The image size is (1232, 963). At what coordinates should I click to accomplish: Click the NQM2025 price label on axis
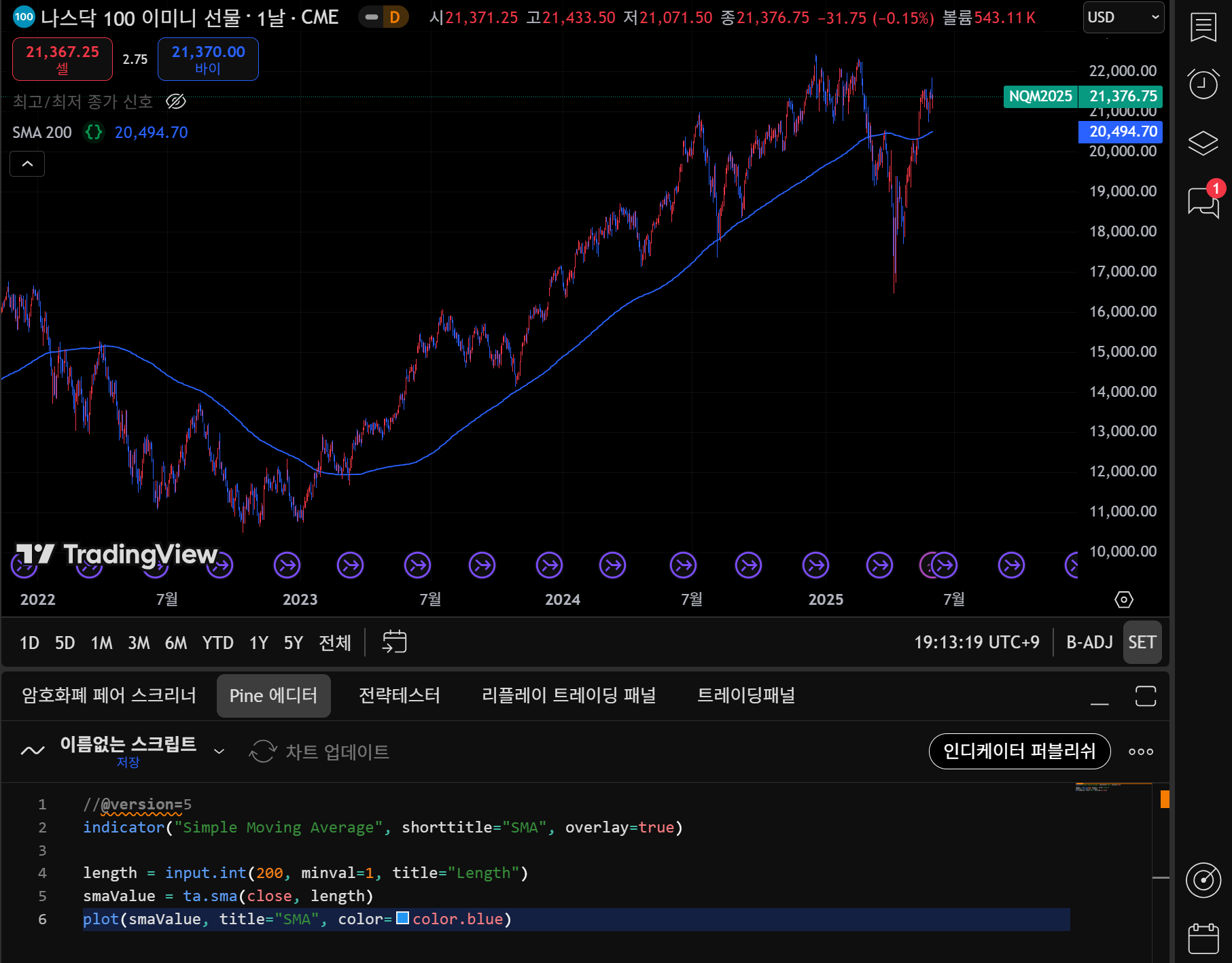(x=1040, y=97)
